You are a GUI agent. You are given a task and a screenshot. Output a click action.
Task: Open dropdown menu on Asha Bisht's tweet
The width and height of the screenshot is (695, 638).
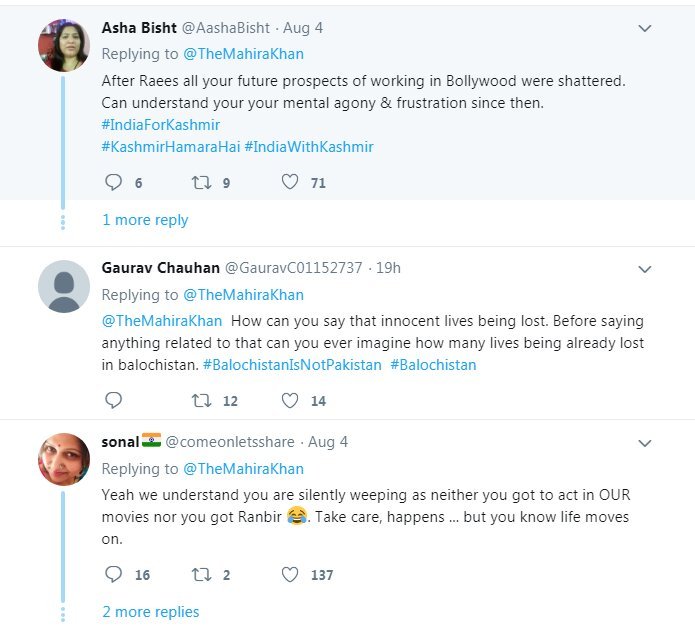645,29
